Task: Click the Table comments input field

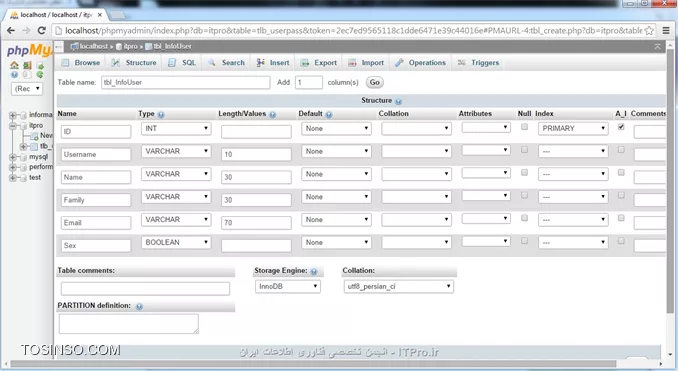Action: (x=145, y=288)
